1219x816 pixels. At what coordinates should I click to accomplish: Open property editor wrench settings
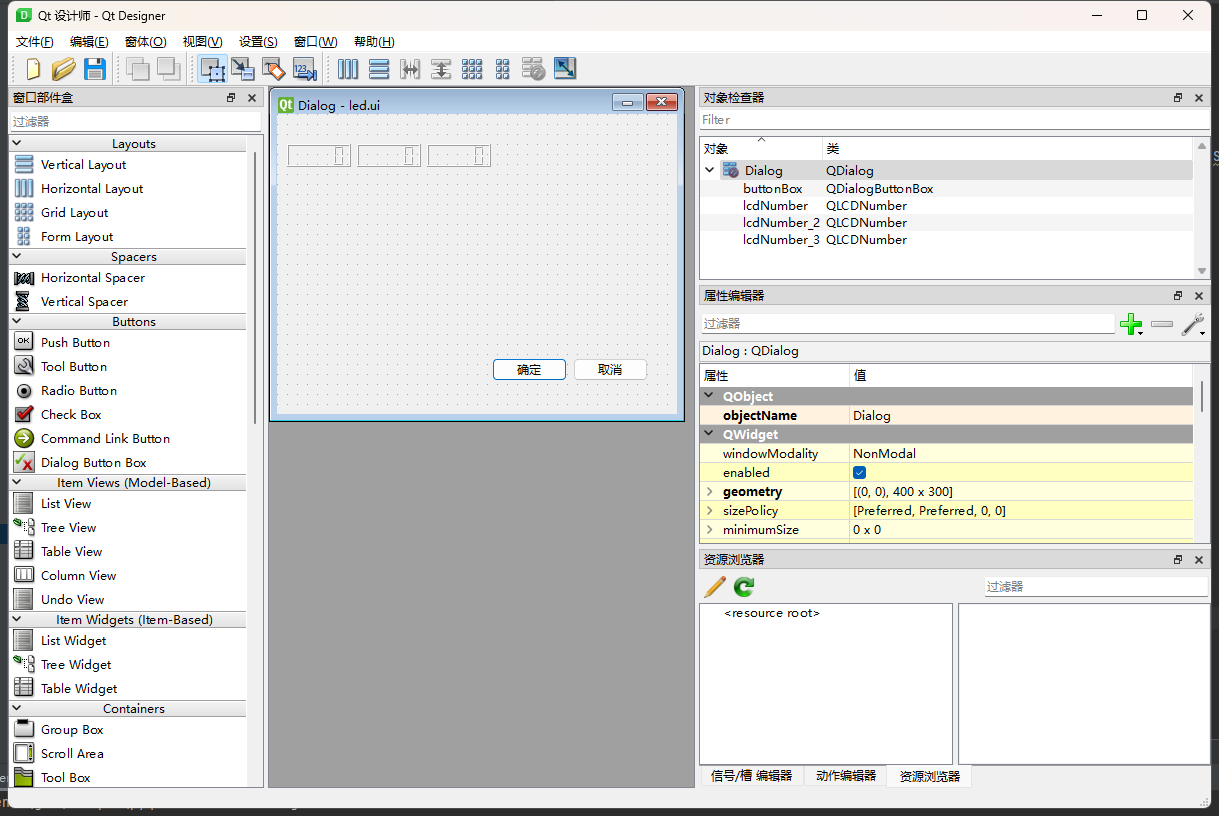click(1193, 324)
